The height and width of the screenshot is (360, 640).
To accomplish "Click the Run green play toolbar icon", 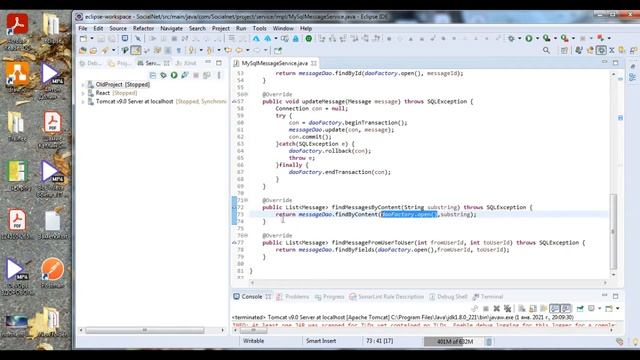I will (x=529, y=38).
